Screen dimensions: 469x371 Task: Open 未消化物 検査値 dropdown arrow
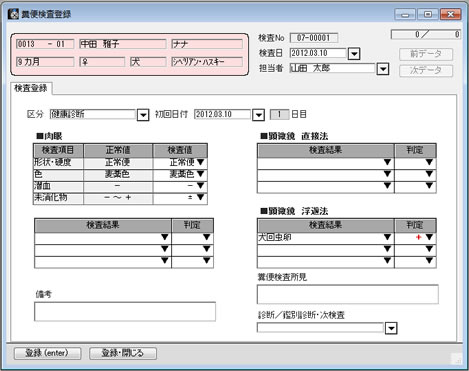click(201, 197)
